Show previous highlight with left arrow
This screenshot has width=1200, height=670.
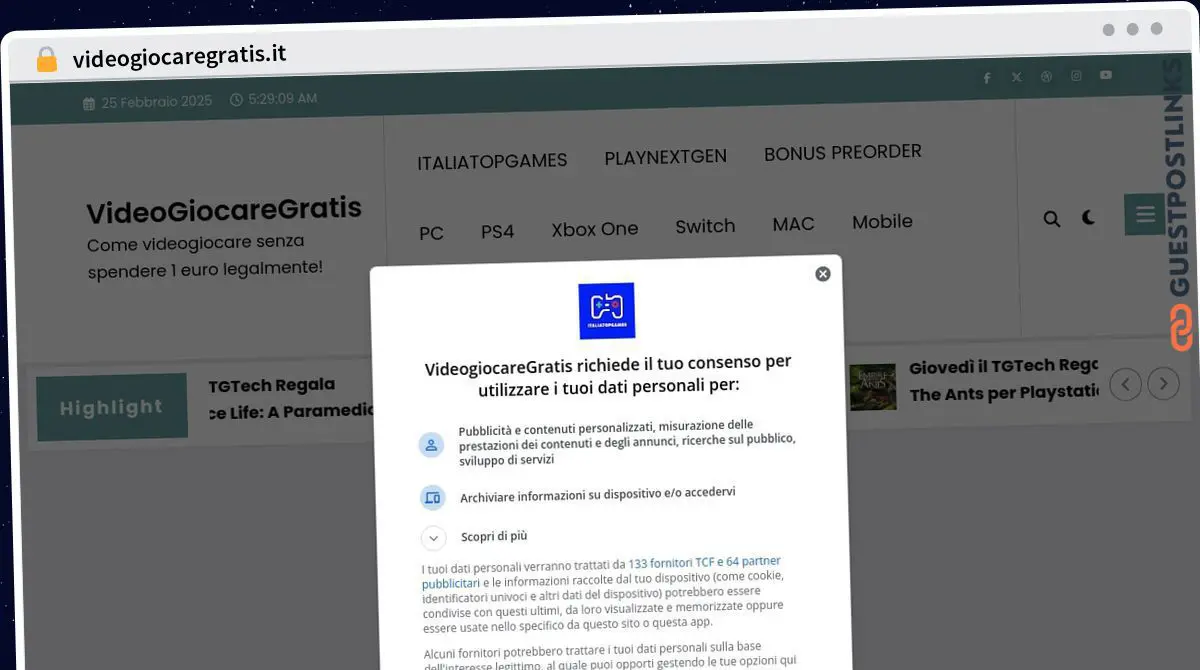click(1125, 384)
